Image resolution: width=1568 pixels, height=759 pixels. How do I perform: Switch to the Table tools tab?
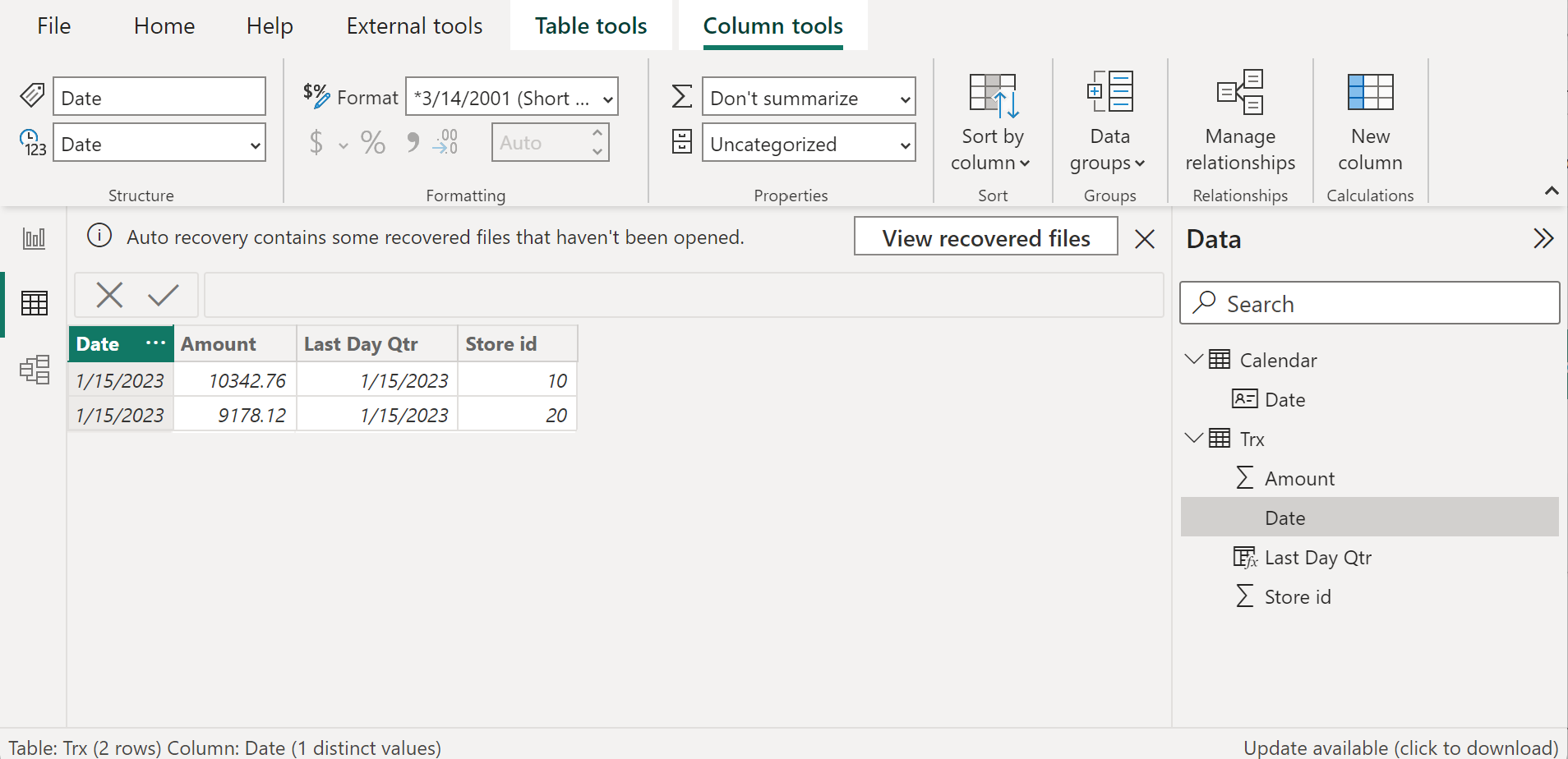[591, 25]
